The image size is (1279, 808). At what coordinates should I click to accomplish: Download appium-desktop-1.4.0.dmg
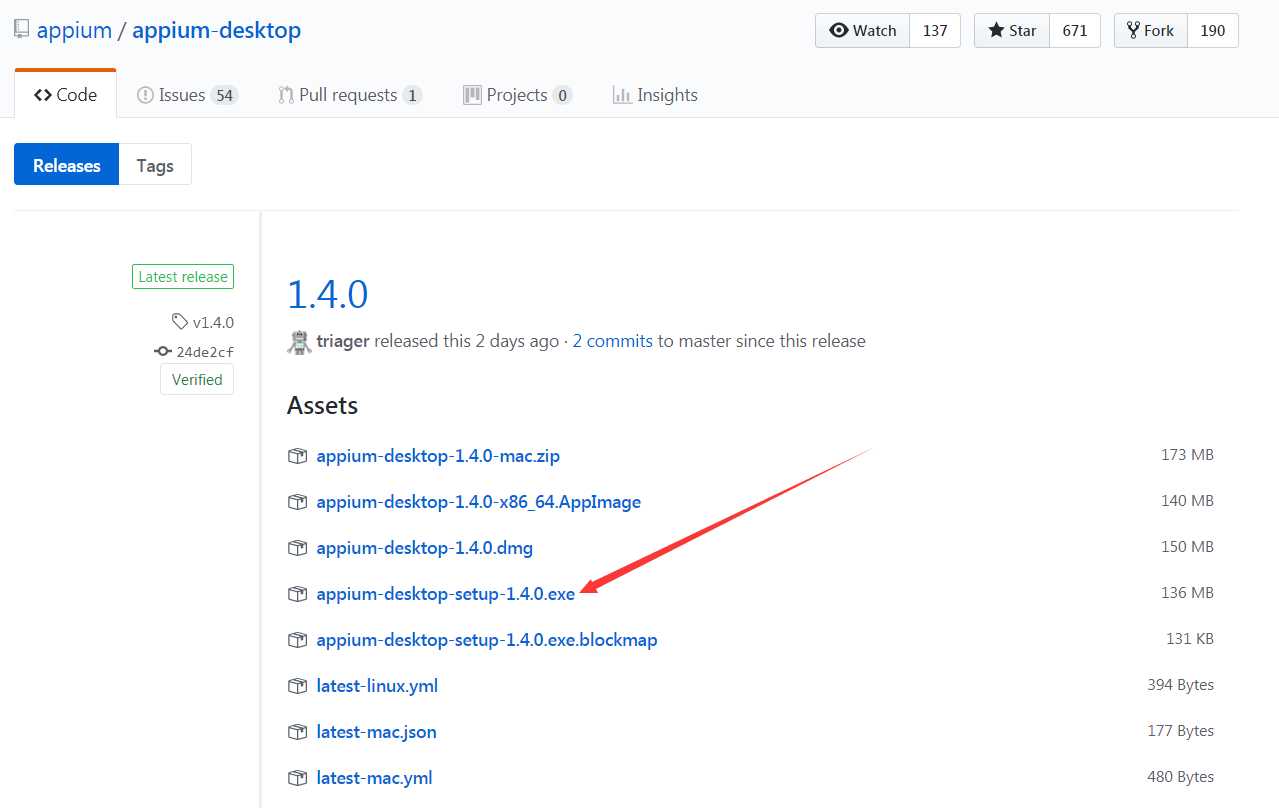click(424, 548)
